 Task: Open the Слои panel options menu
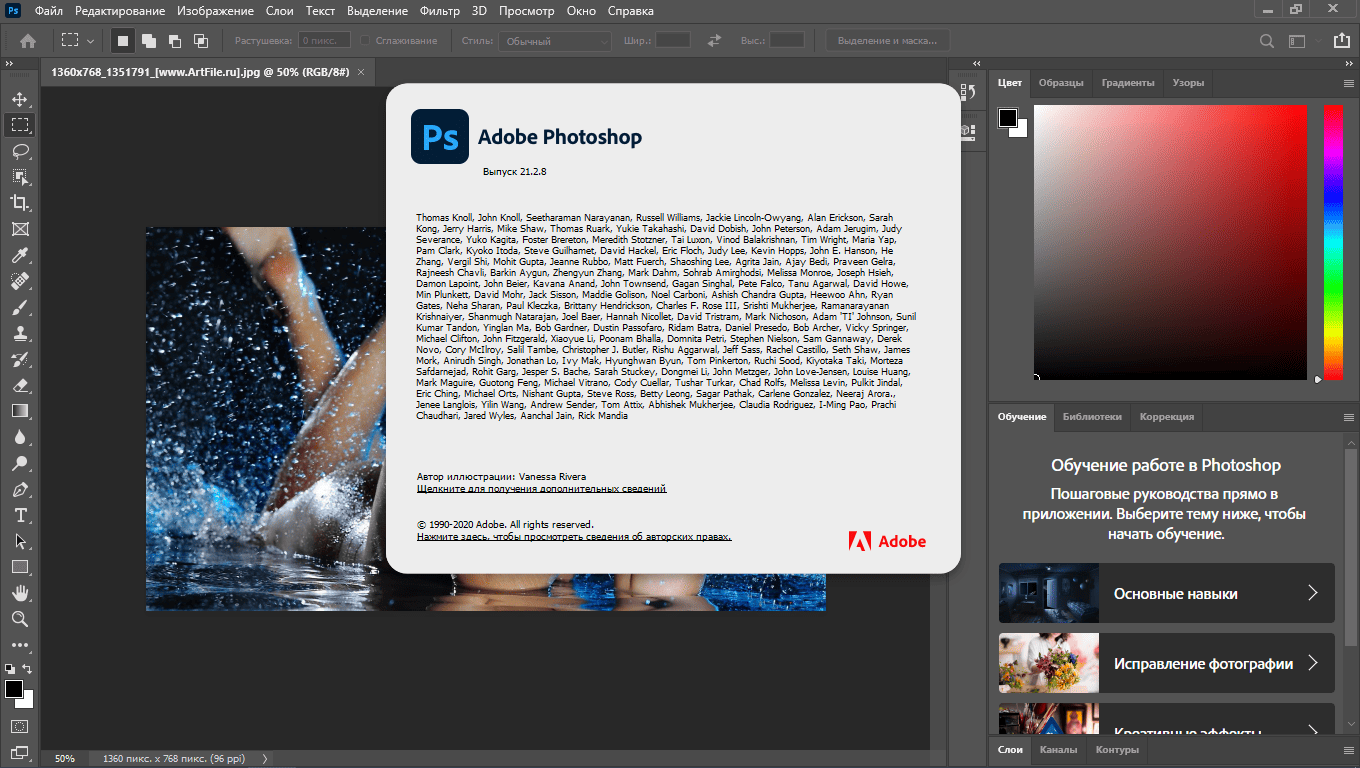coord(1348,750)
